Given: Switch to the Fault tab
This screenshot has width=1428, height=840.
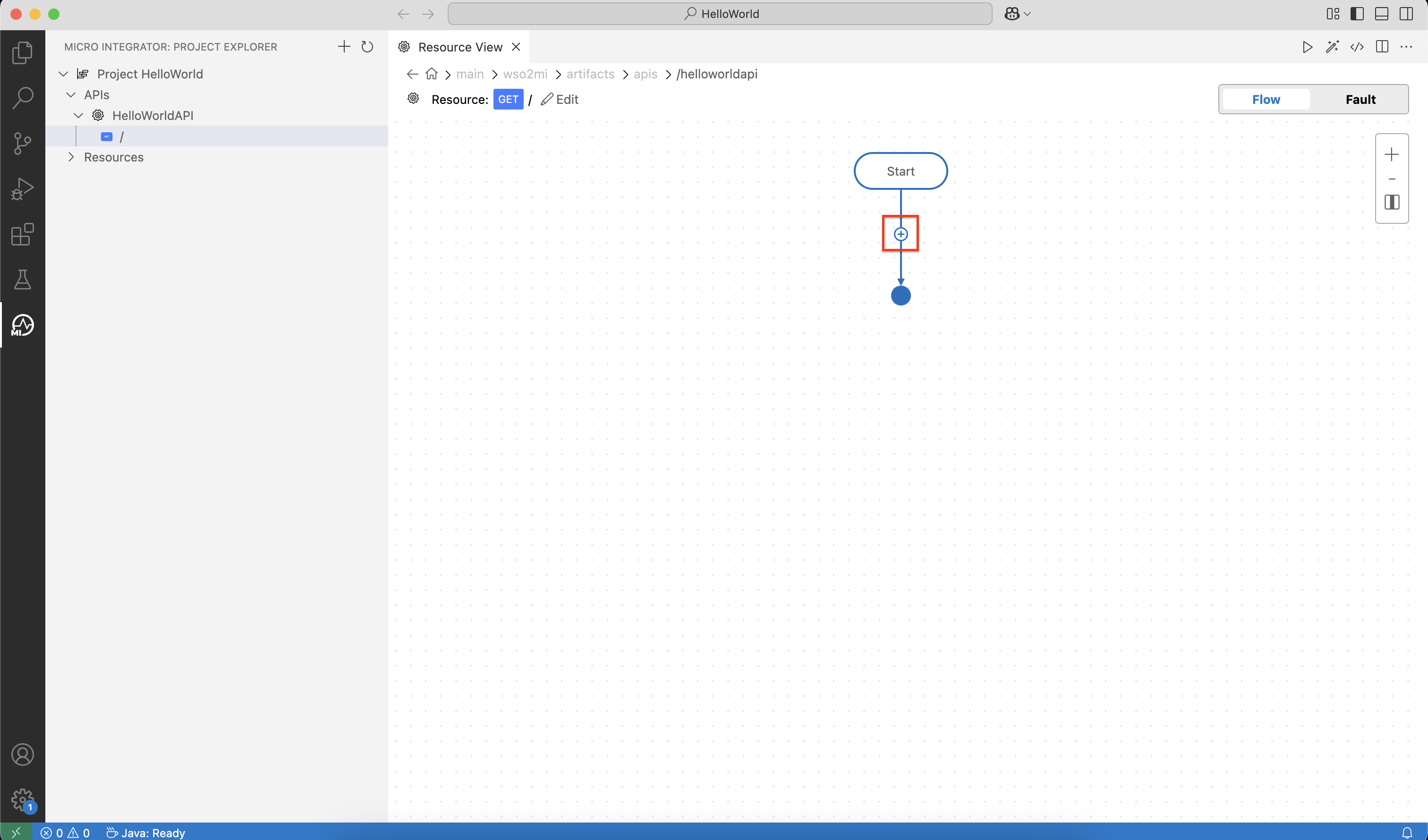Looking at the screenshot, I should click(x=1360, y=99).
